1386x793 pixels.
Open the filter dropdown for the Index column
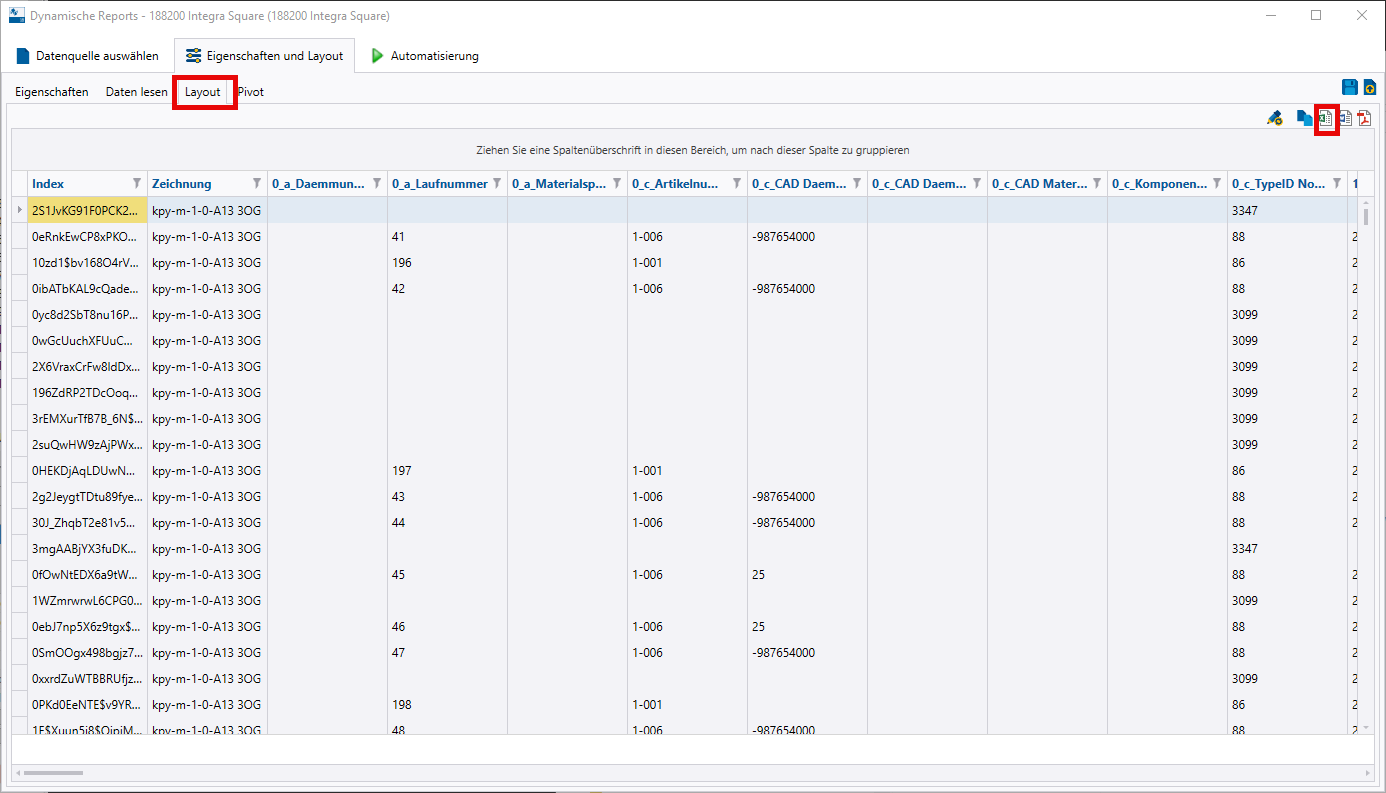(135, 183)
